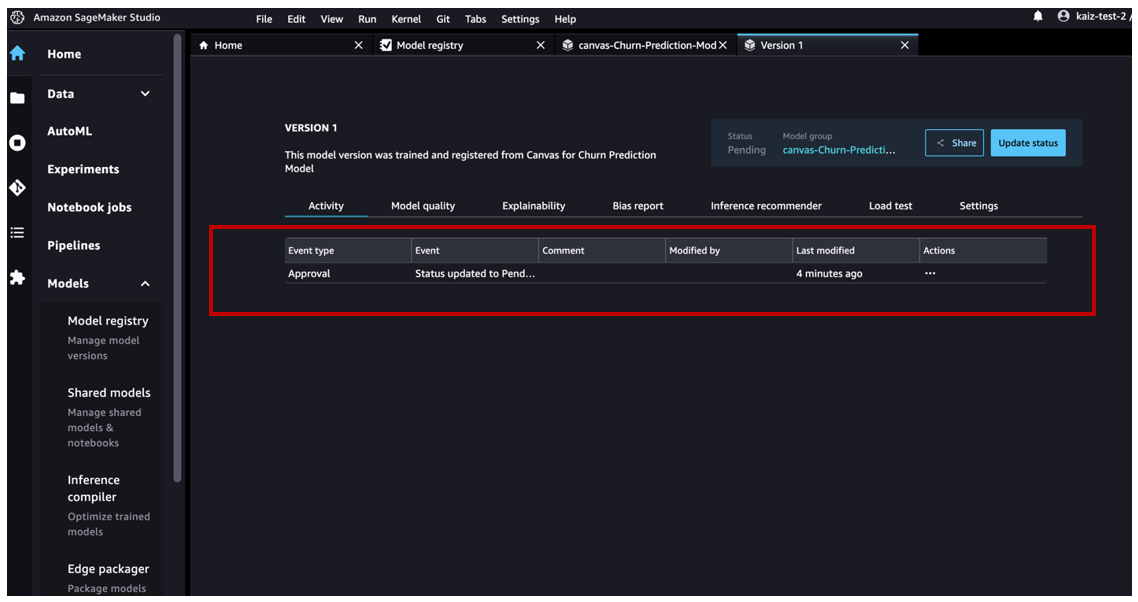Open the kaiz-test-2 user profile icon
Image resolution: width=1138 pixels, height=602 pixels.
(x=1063, y=16)
